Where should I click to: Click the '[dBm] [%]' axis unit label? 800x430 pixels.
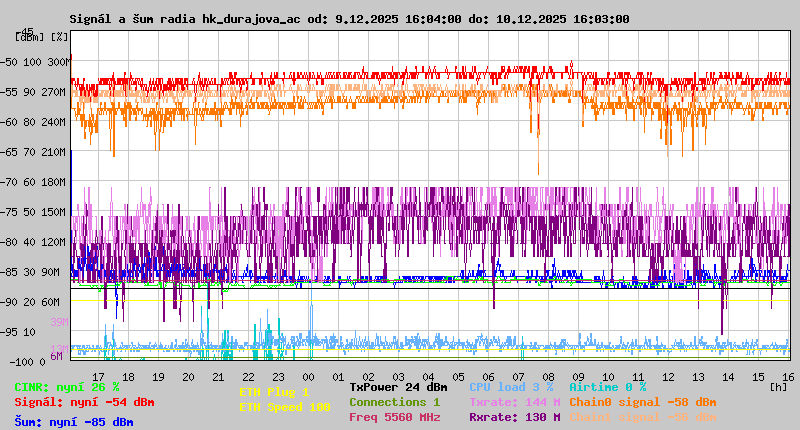[41, 37]
